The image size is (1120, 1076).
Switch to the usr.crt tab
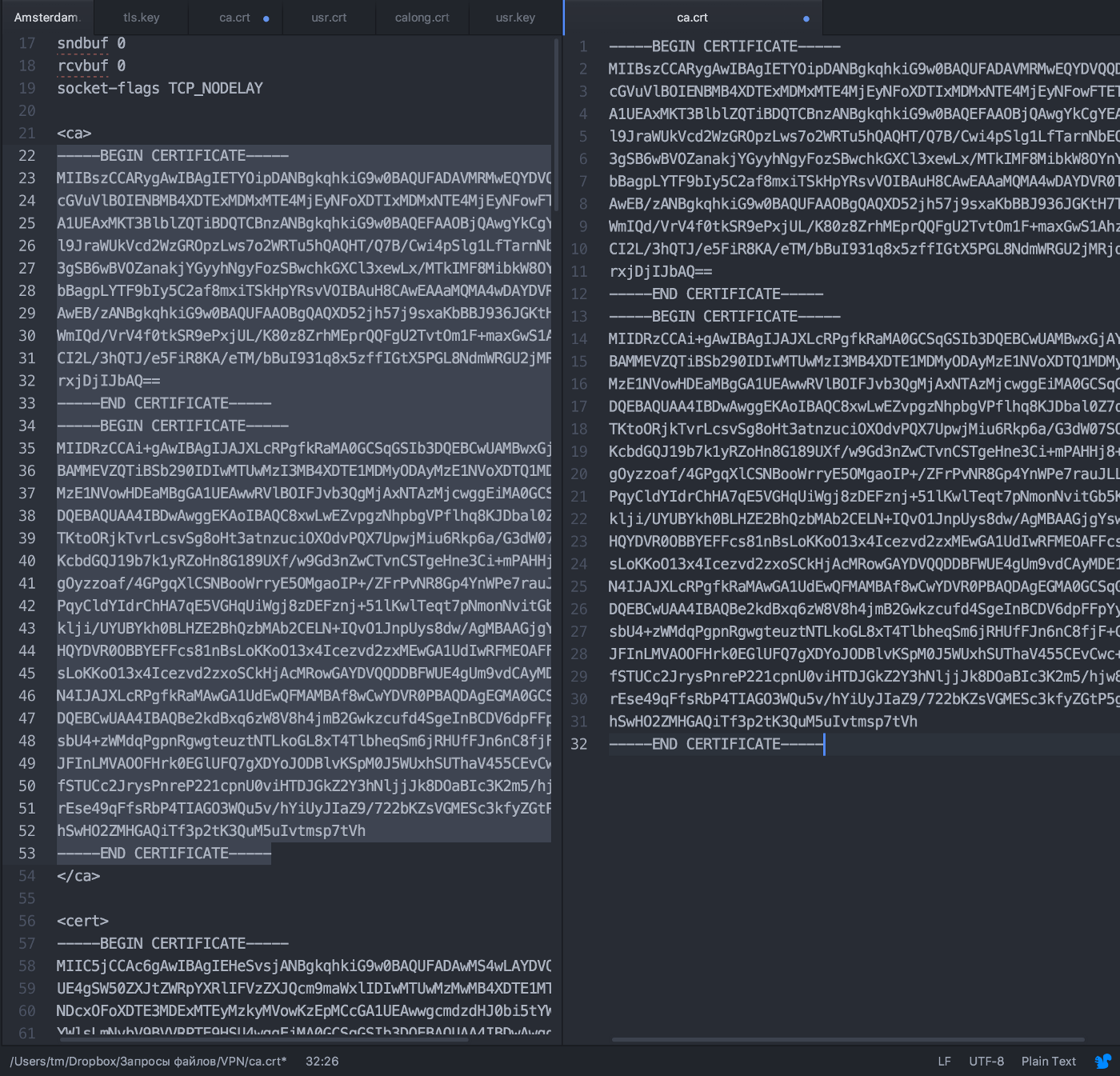pyautogui.click(x=329, y=18)
